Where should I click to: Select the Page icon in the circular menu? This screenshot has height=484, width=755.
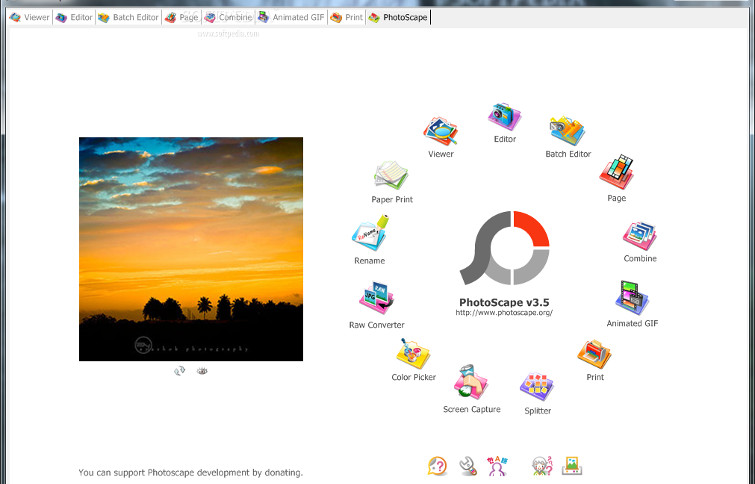pyautogui.click(x=616, y=172)
